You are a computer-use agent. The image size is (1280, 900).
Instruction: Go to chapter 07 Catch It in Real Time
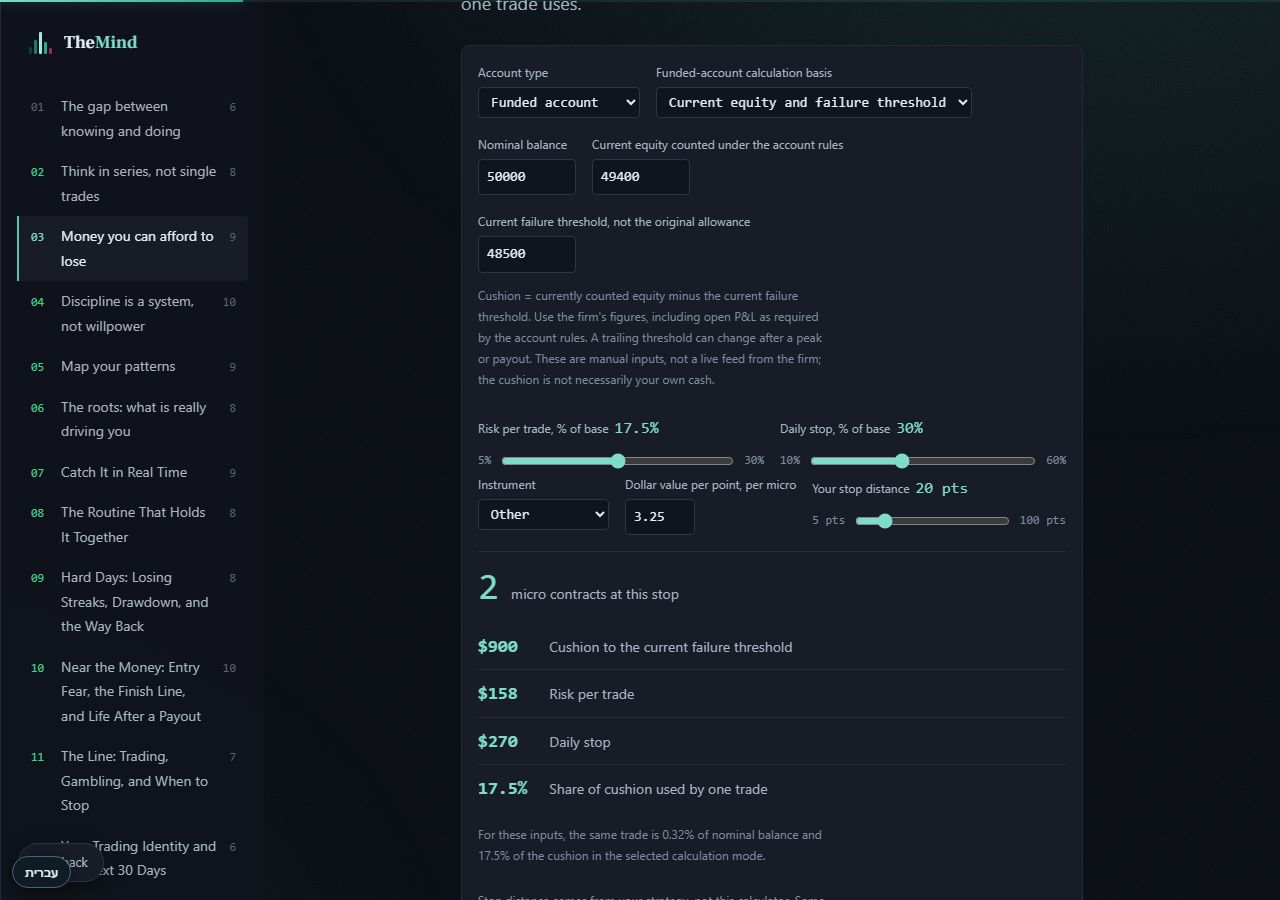point(132,473)
